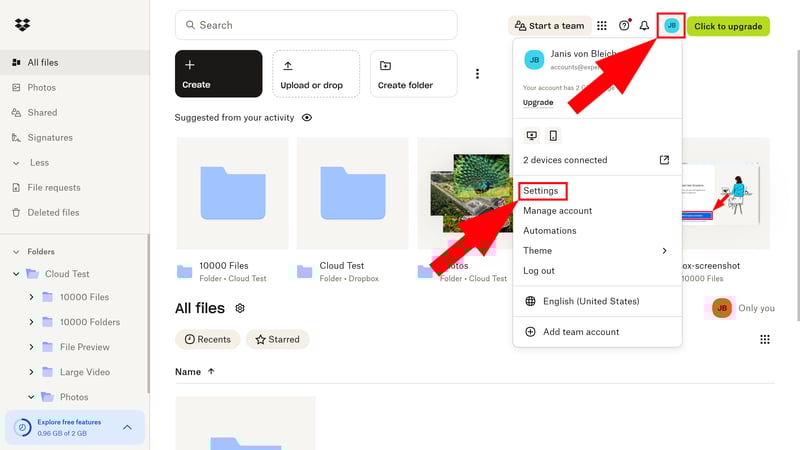Click the storage usage circle icon
The height and width of the screenshot is (450, 800).
tap(22, 428)
